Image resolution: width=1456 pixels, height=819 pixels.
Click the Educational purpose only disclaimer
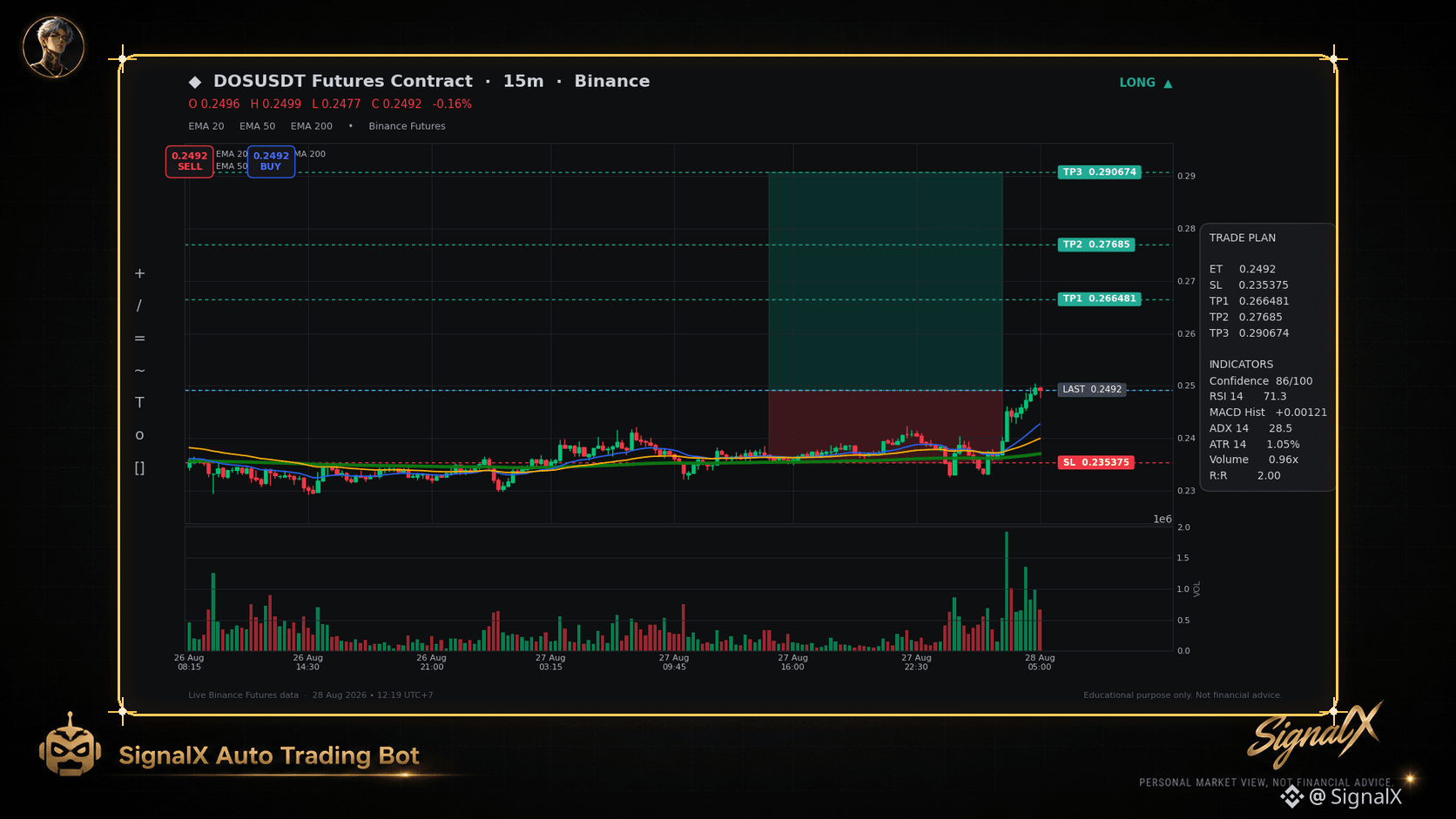[1183, 695]
